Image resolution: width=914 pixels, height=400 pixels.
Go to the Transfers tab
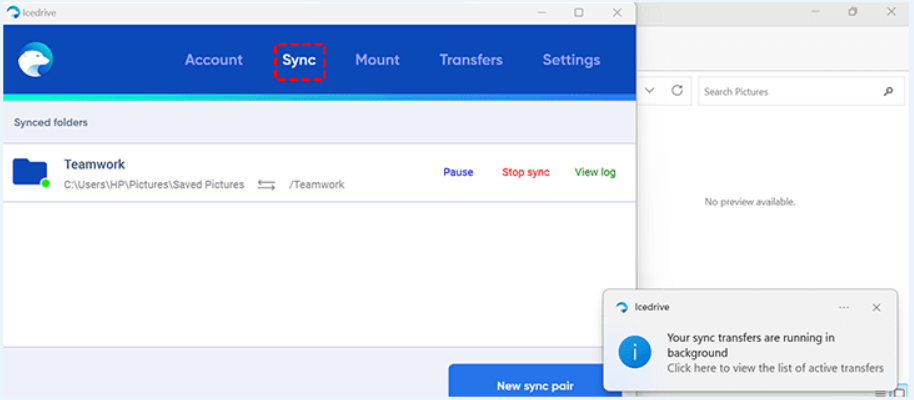[x=471, y=60]
